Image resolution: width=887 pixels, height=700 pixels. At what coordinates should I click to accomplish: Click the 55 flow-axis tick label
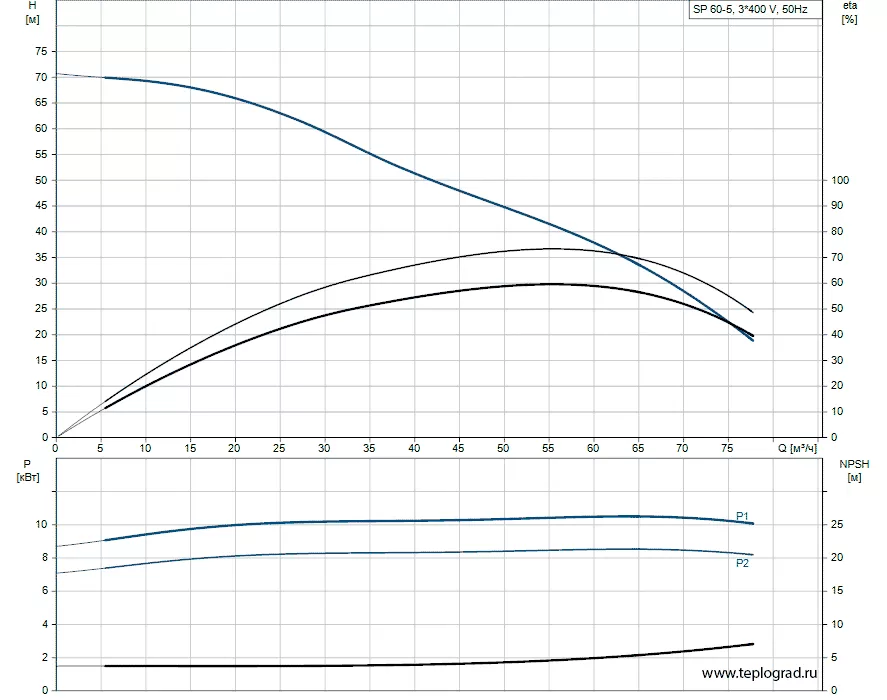pos(548,448)
